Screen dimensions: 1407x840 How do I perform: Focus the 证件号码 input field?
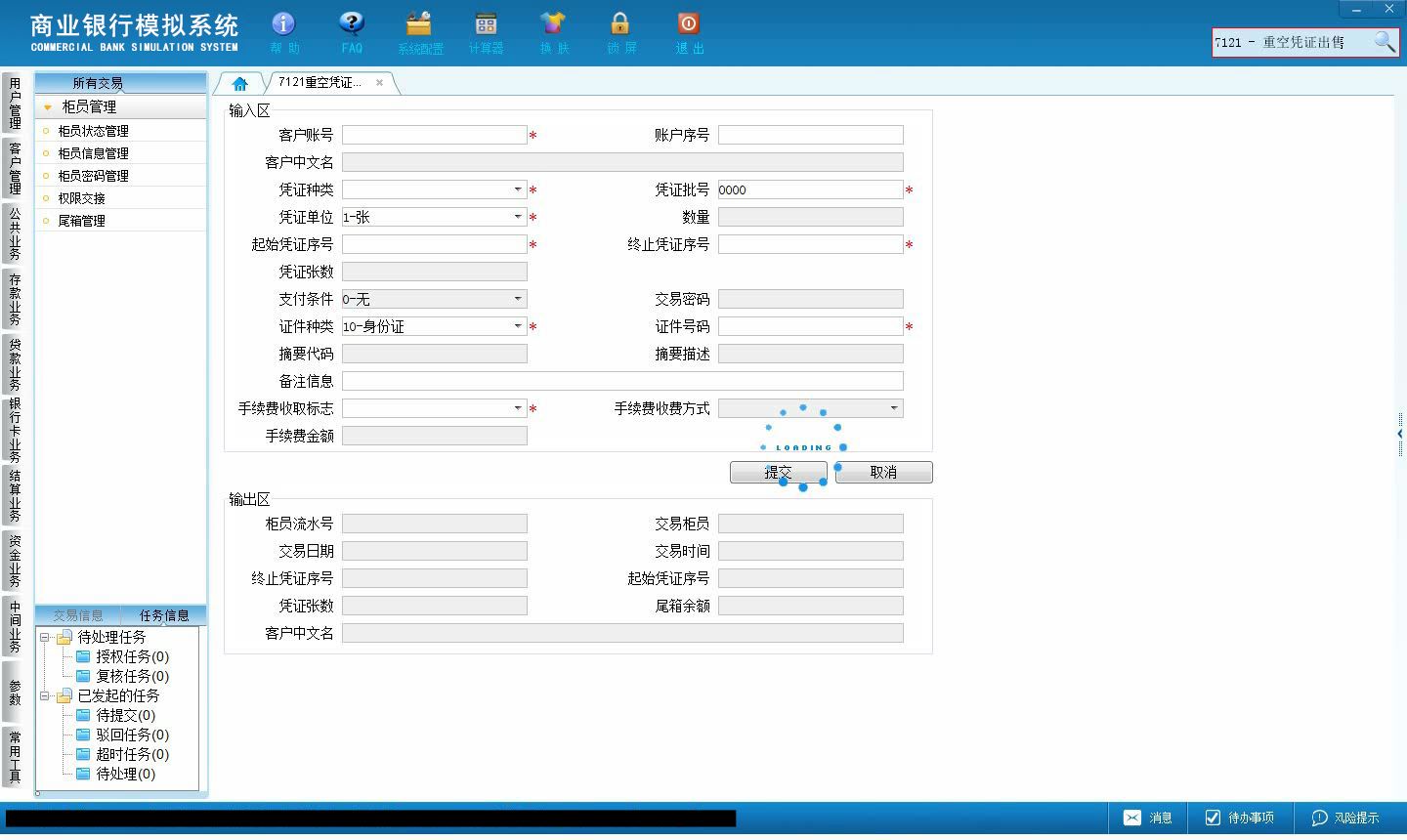click(811, 326)
